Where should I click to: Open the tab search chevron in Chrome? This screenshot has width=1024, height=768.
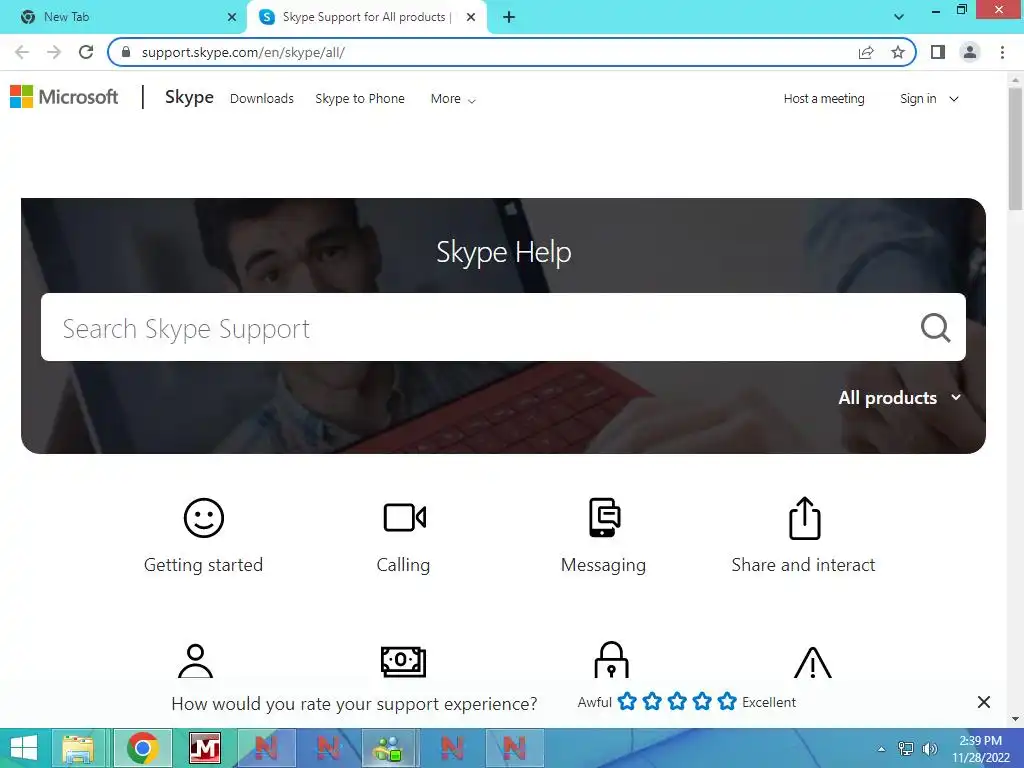pyautogui.click(x=899, y=17)
